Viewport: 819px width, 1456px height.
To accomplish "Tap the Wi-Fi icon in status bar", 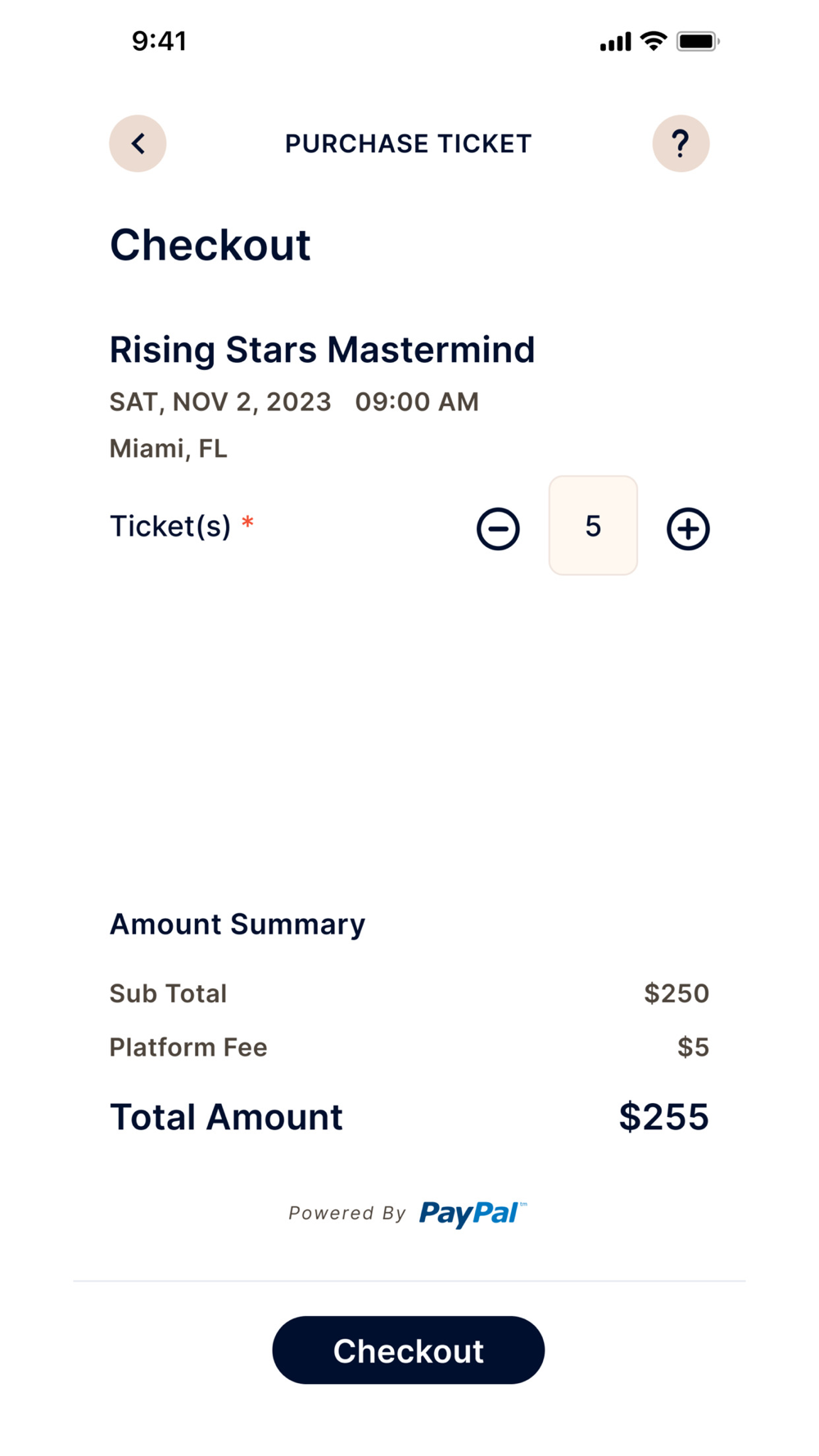I will click(653, 41).
